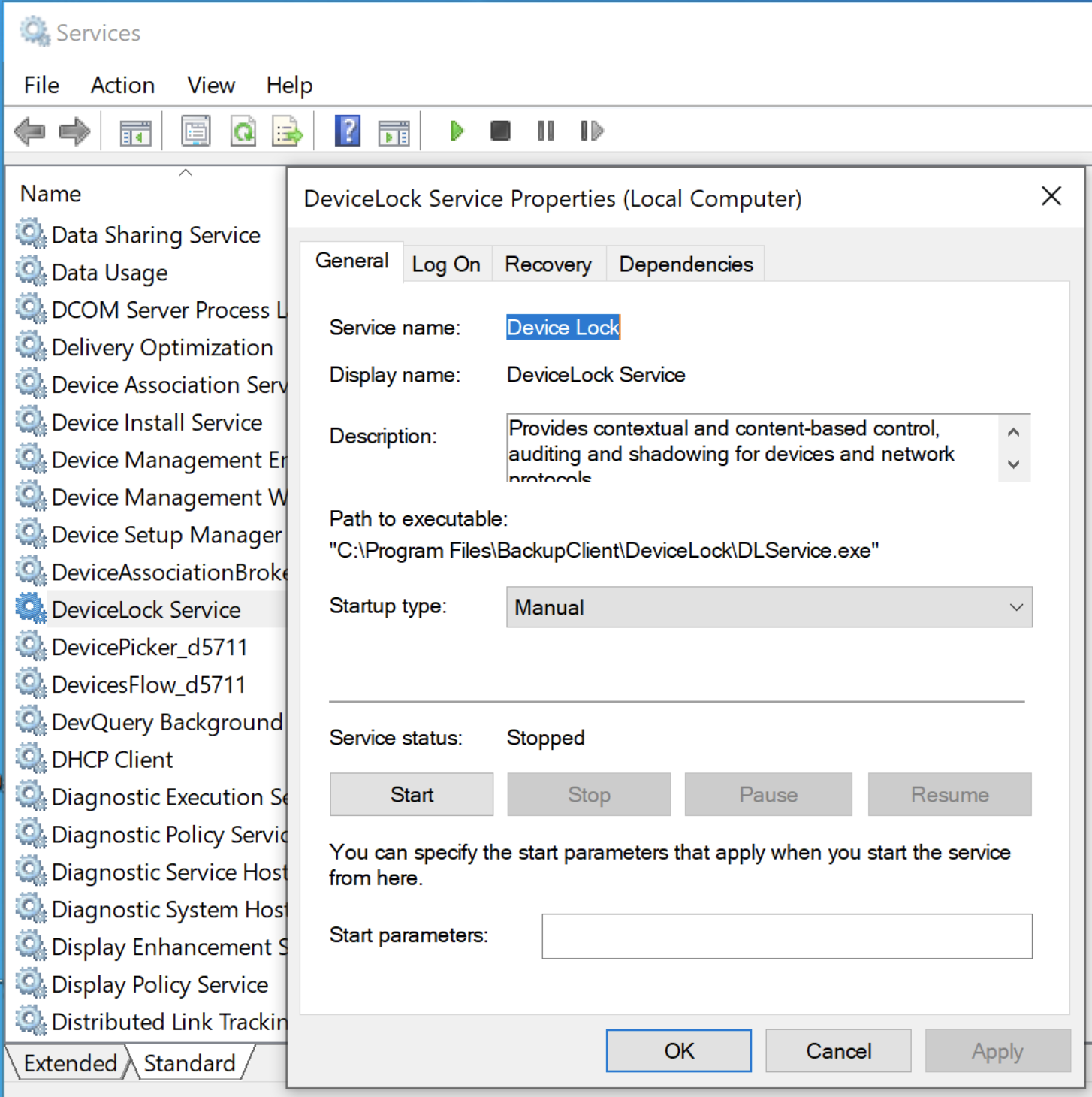Open the Help question mark icon
Screen dimensions: 1092x1097
click(348, 131)
